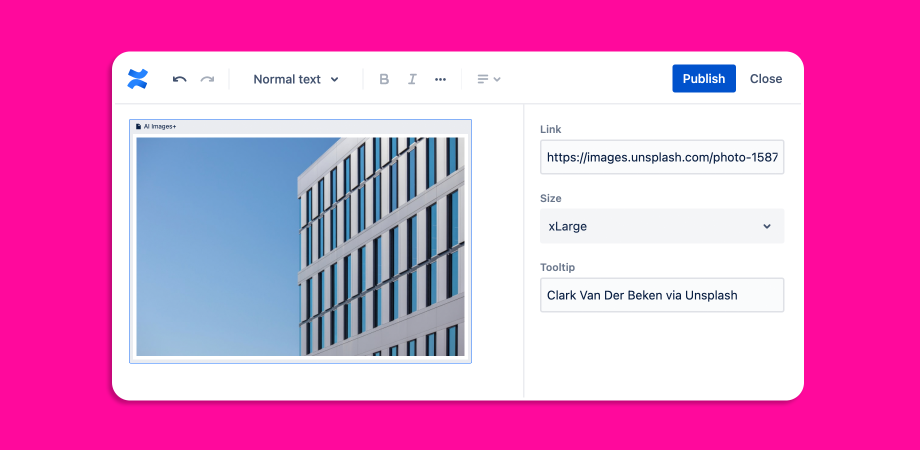
Task: Undo the last edit
Action: [180, 79]
